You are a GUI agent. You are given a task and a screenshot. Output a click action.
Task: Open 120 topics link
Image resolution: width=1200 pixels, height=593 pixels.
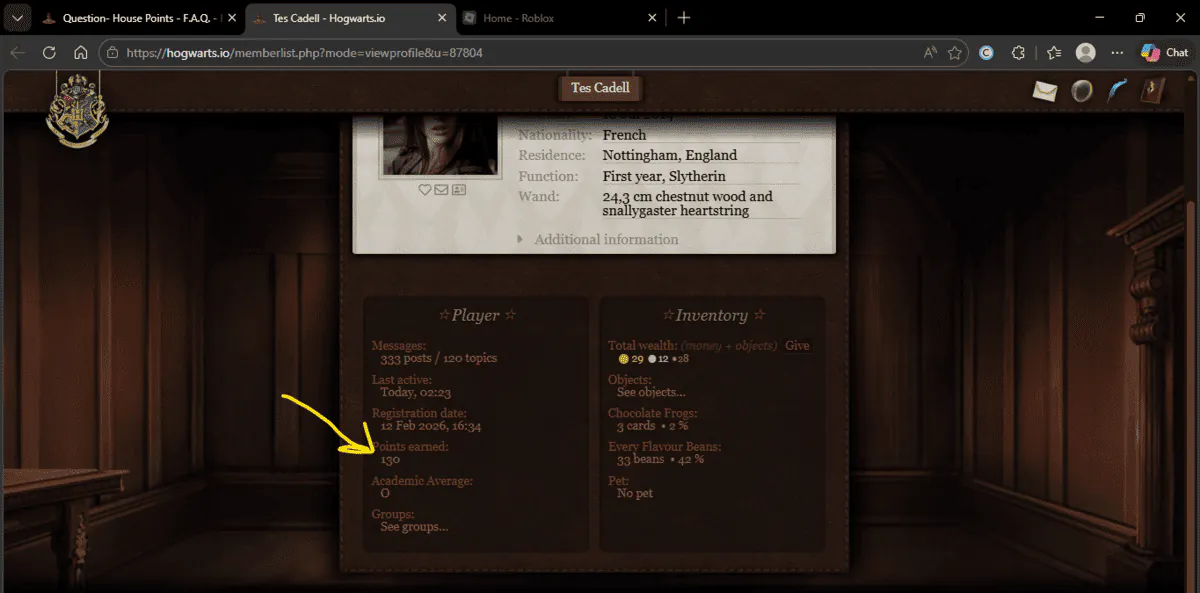[470, 358]
